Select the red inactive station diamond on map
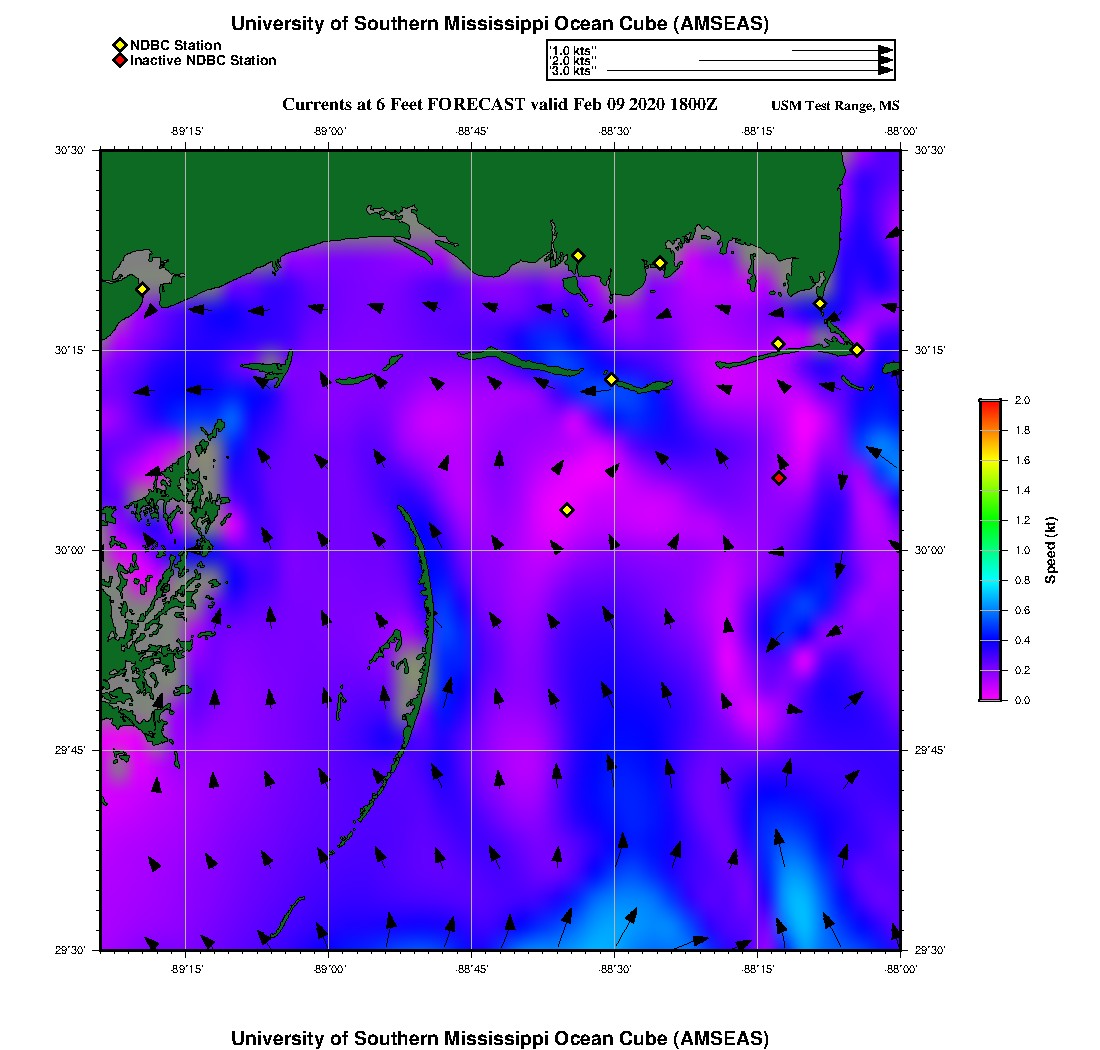The image size is (1100, 1050). coord(779,478)
